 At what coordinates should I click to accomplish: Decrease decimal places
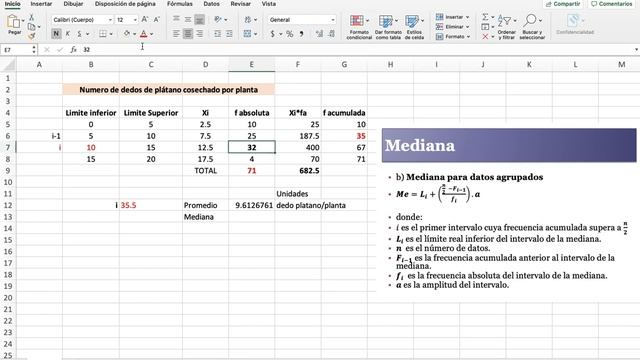pos(331,34)
